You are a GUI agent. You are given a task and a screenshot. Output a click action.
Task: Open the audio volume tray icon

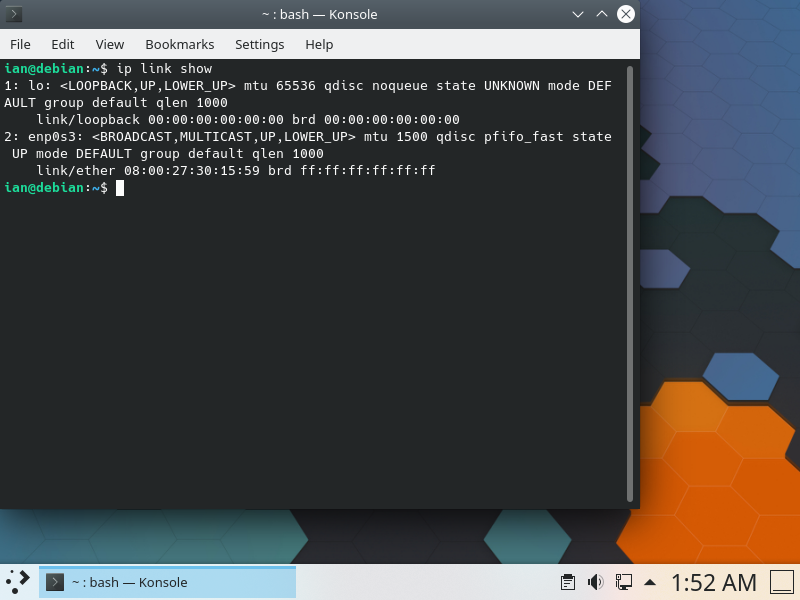(595, 582)
